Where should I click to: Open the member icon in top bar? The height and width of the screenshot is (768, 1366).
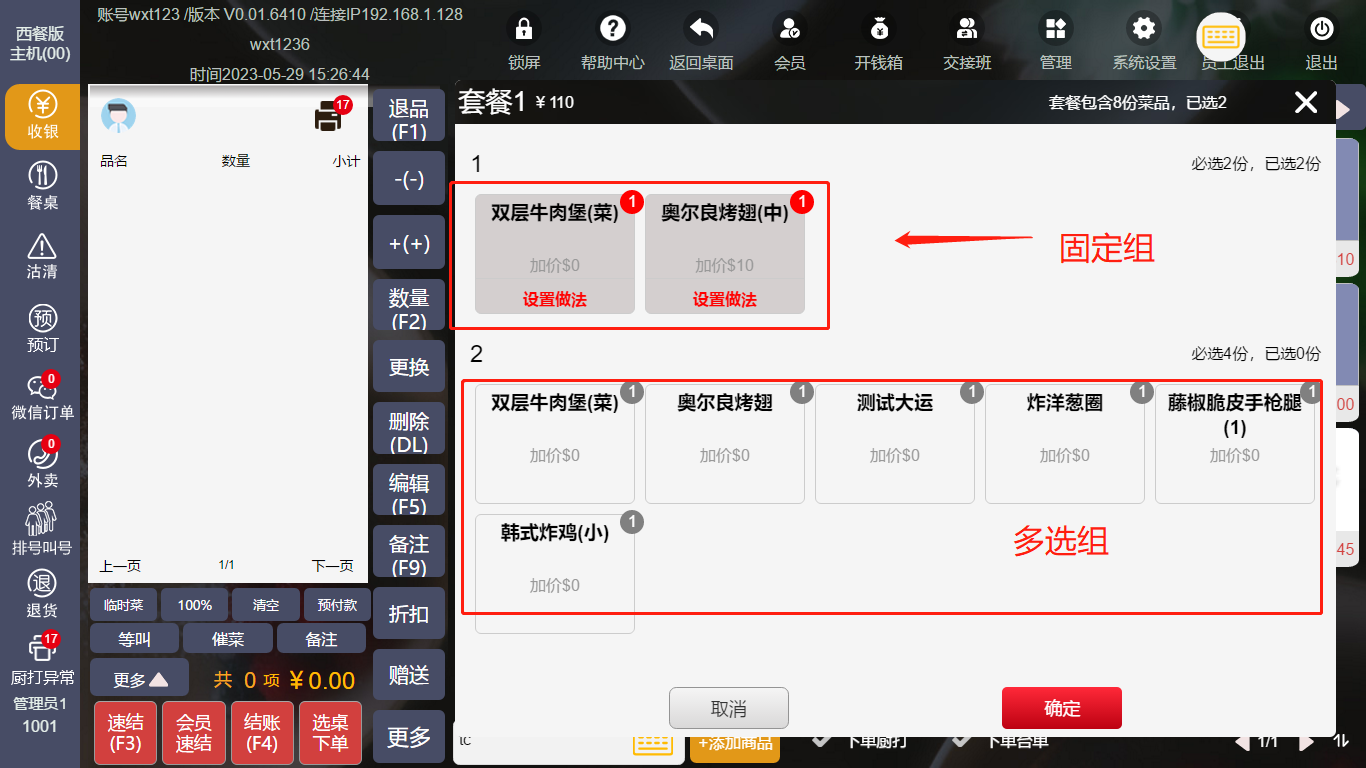tap(789, 29)
